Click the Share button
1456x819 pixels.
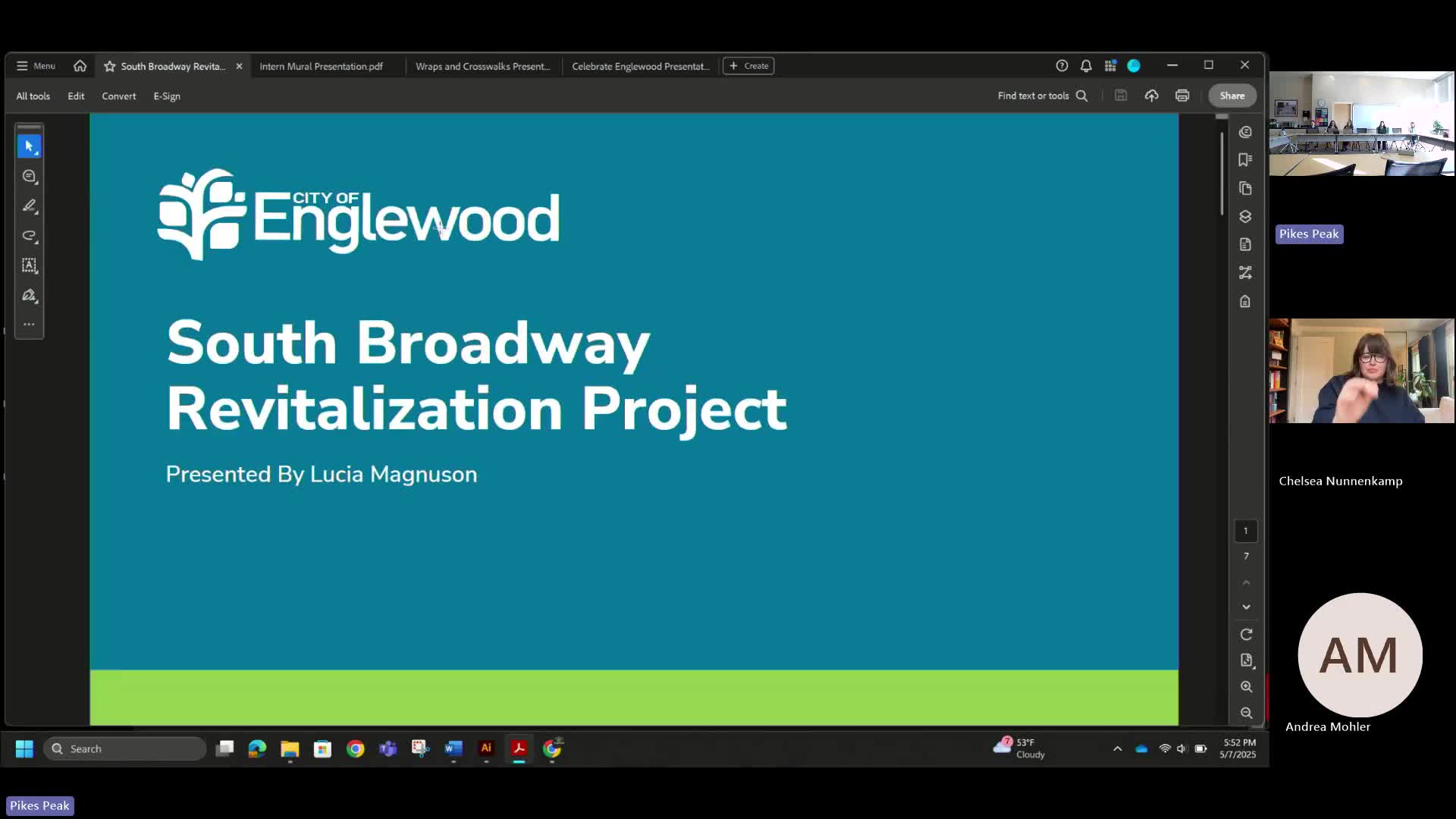click(1232, 96)
